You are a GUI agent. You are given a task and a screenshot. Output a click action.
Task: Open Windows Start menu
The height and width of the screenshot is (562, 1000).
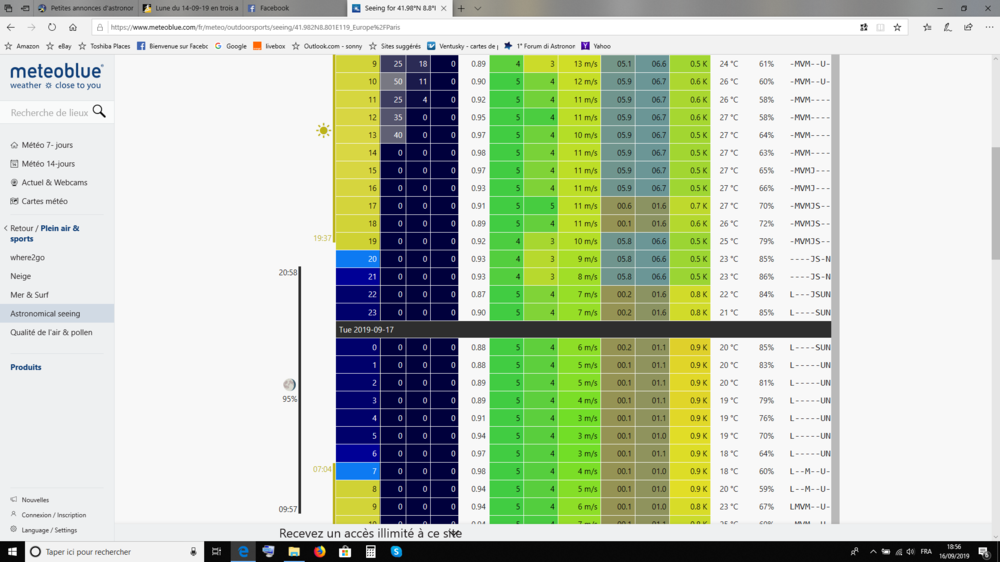pyautogui.click(x=12, y=552)
